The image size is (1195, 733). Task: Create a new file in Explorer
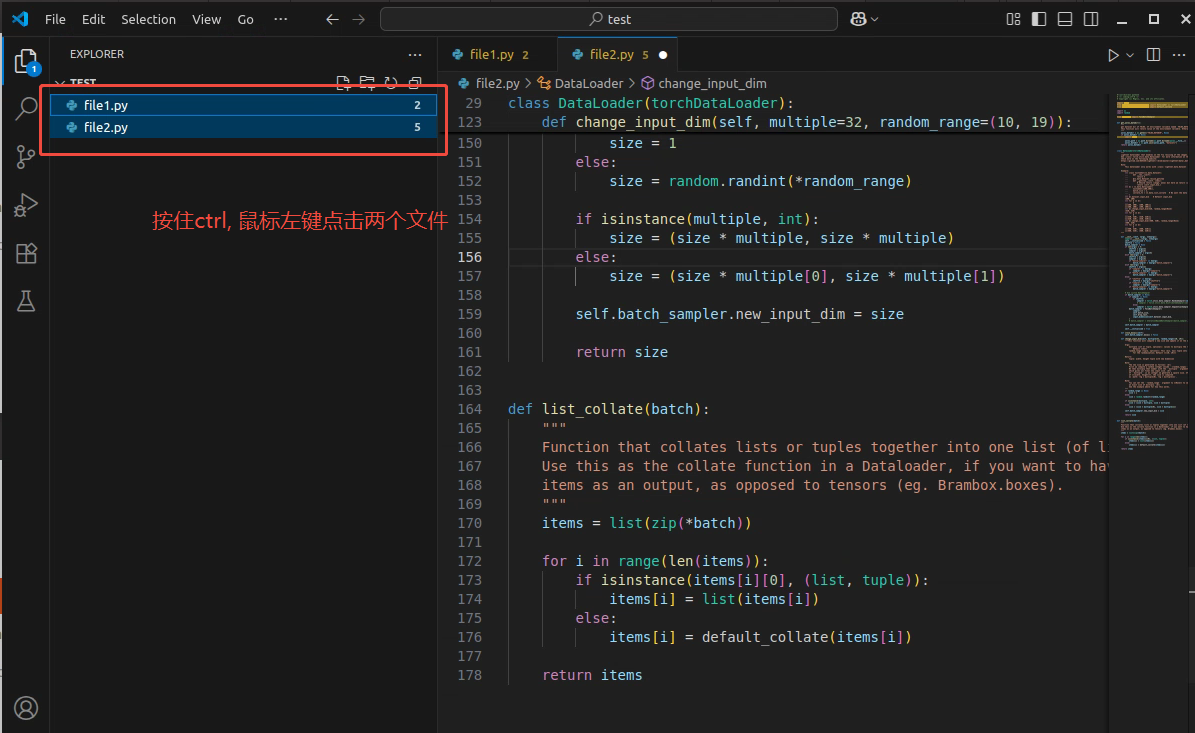(x=344, y=83)
